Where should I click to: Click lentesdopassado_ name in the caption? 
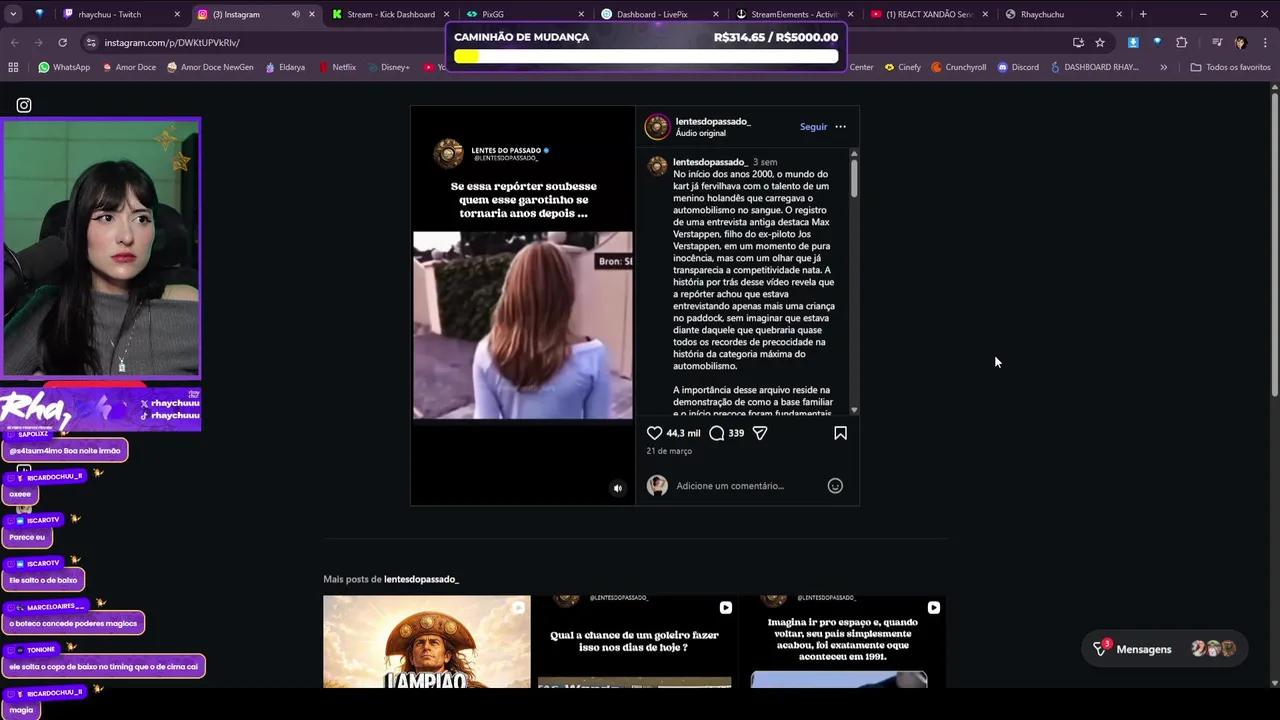pyautogui.click(x=710, y=162)
